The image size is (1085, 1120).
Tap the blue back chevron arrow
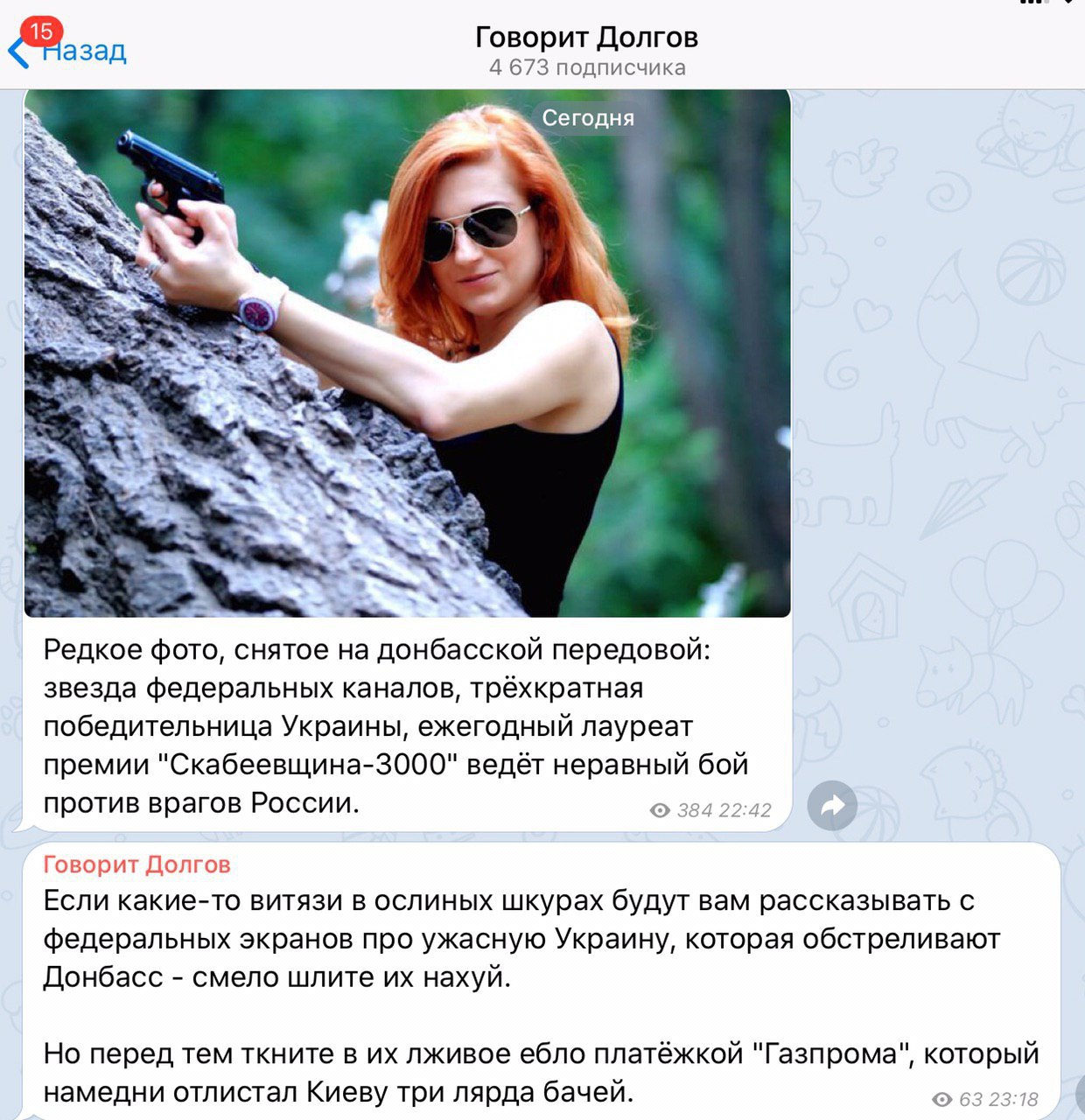(17, 52)
